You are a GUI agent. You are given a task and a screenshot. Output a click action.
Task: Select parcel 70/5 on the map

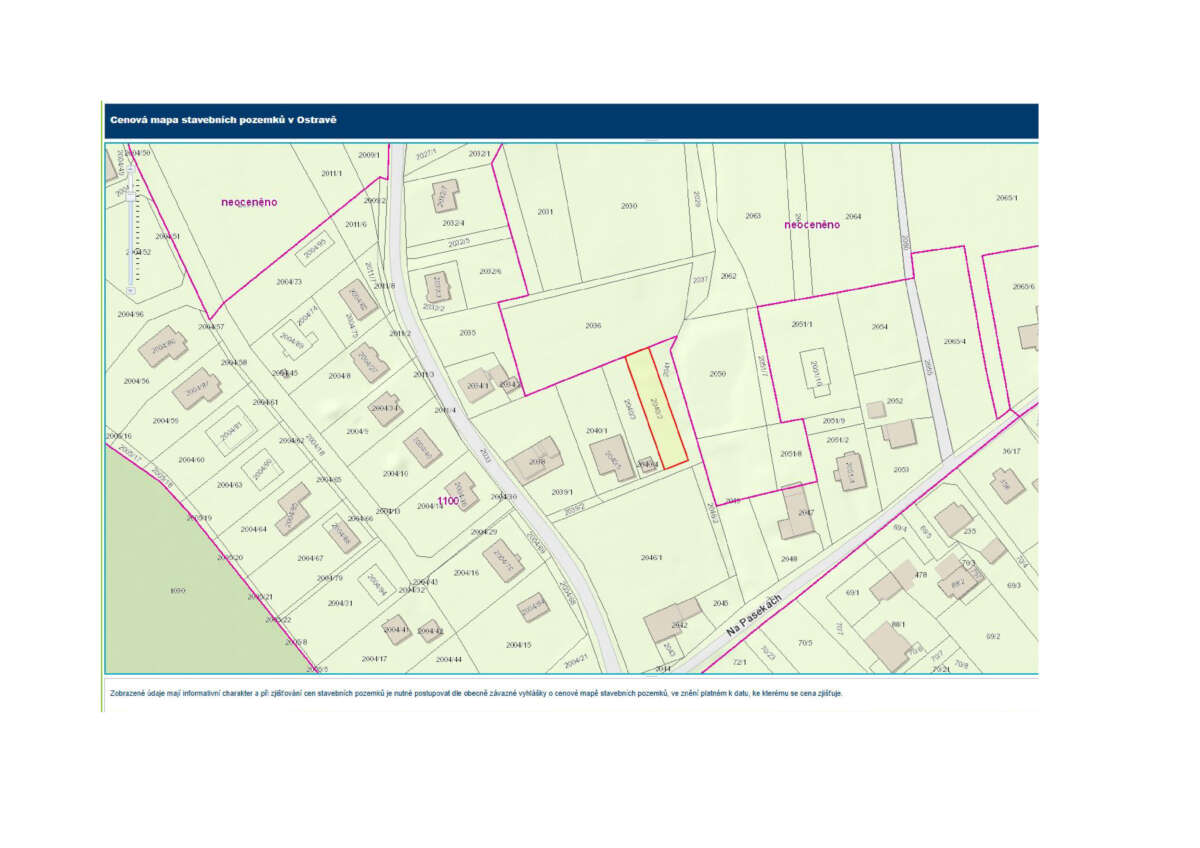point(805,642)
